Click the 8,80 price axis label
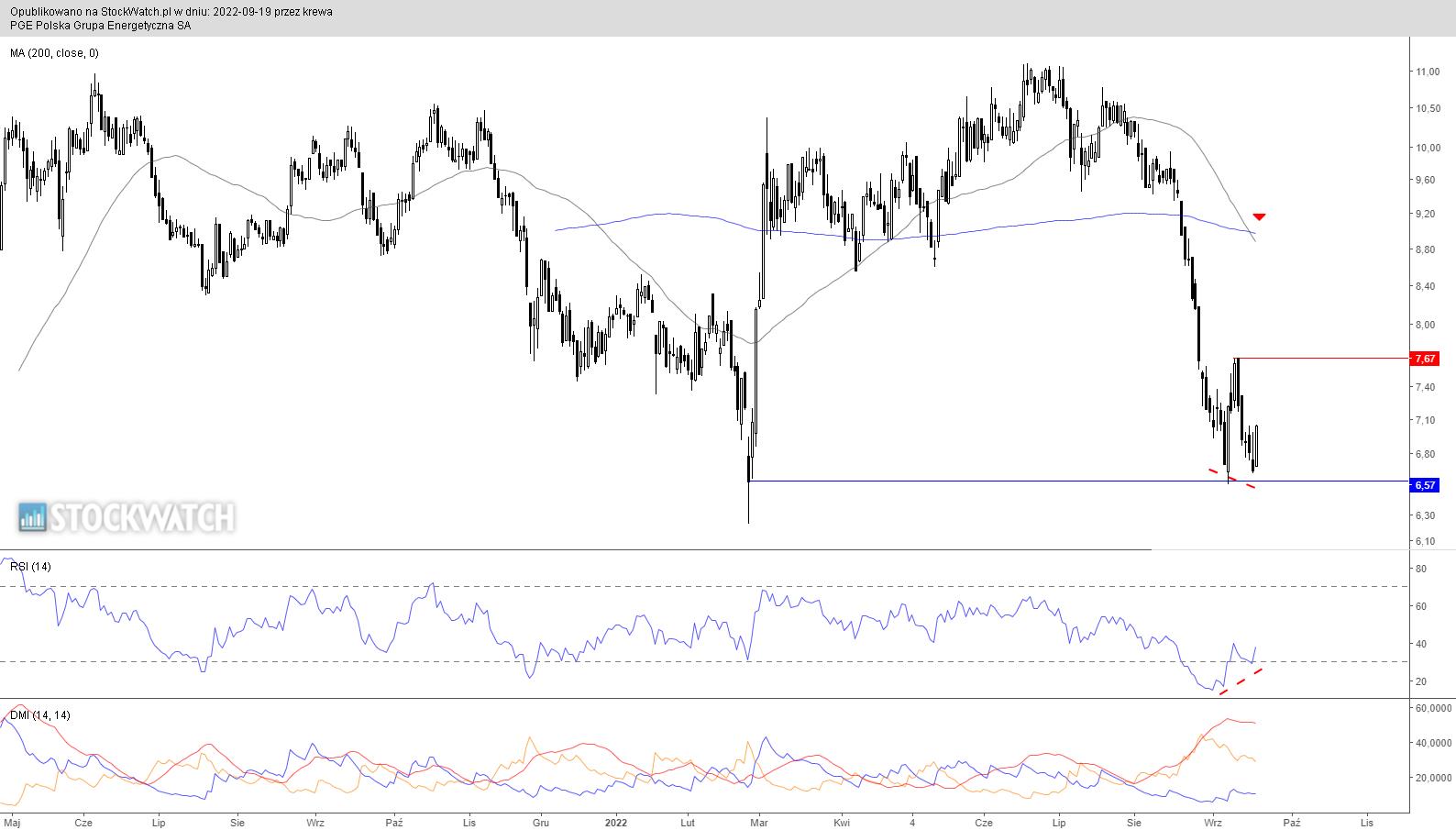Image resolution: width=1456 pixels, height=830 pixels. click(1427, 249)
